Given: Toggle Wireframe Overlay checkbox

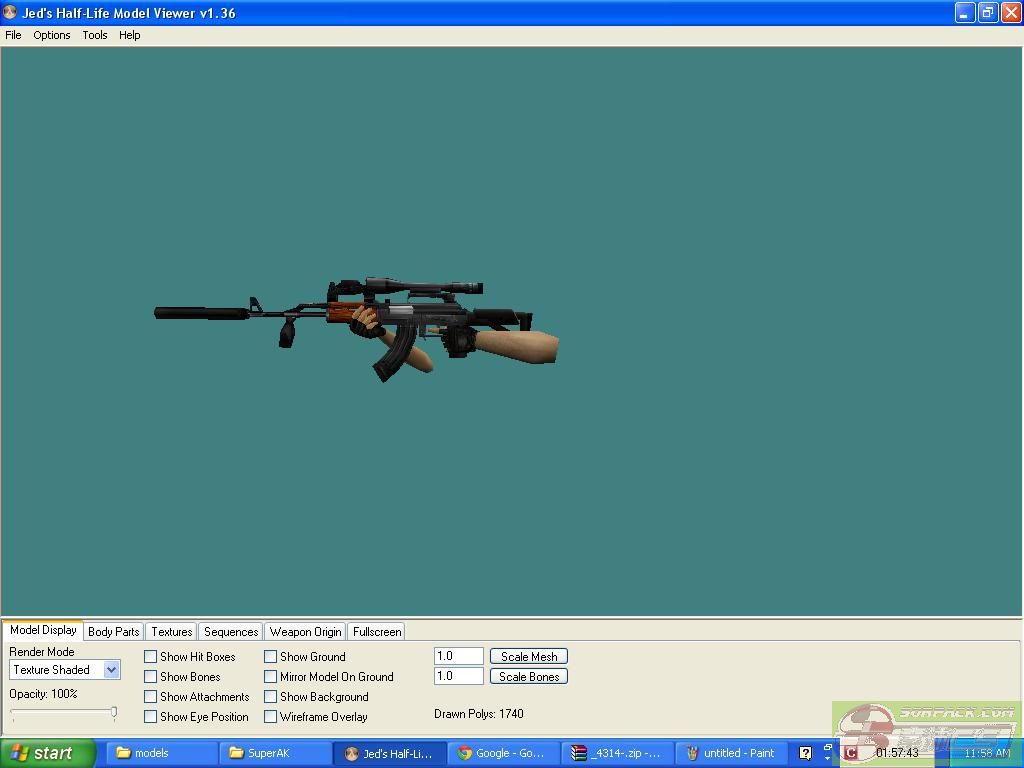Looking at the screenshot, I should point(270,717).
